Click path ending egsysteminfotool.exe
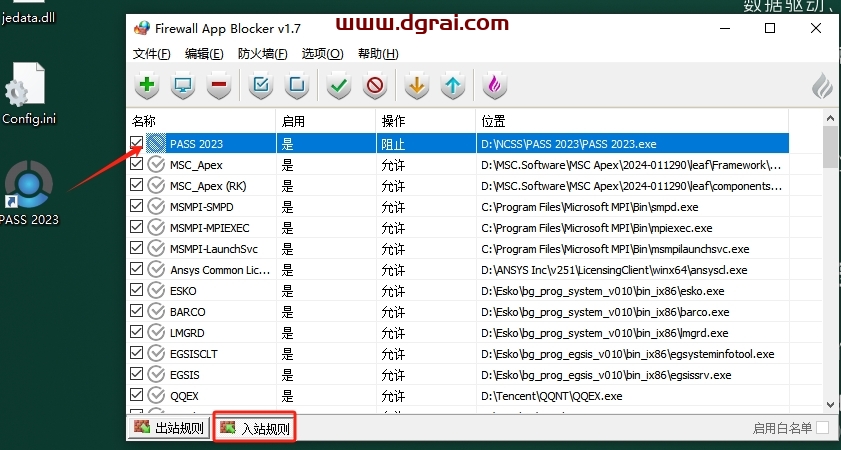 point(628,355)
